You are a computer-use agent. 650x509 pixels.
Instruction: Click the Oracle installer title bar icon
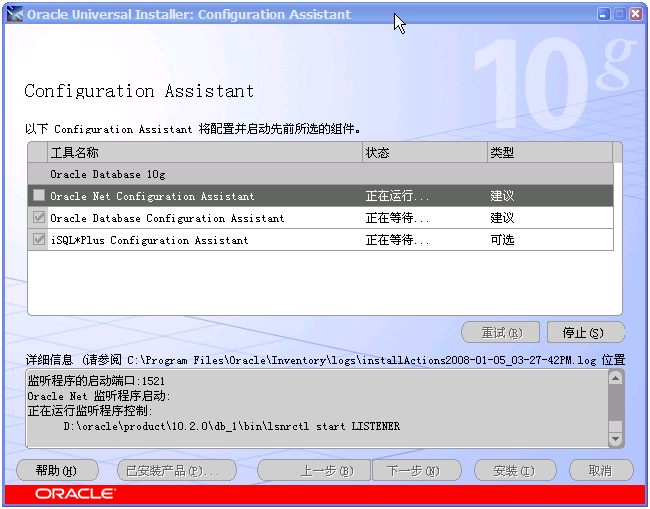tap(15, 15)
